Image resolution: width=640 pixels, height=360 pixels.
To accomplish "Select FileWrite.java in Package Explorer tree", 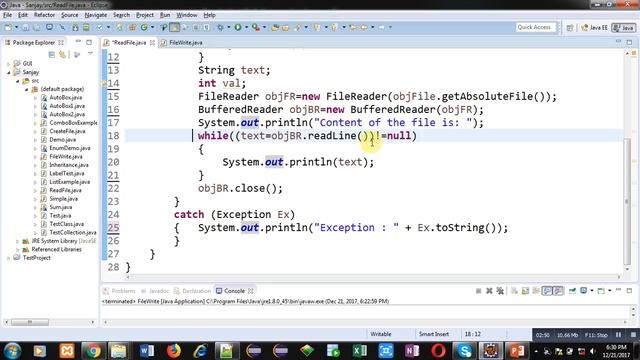I will click(x=66, y=156).
